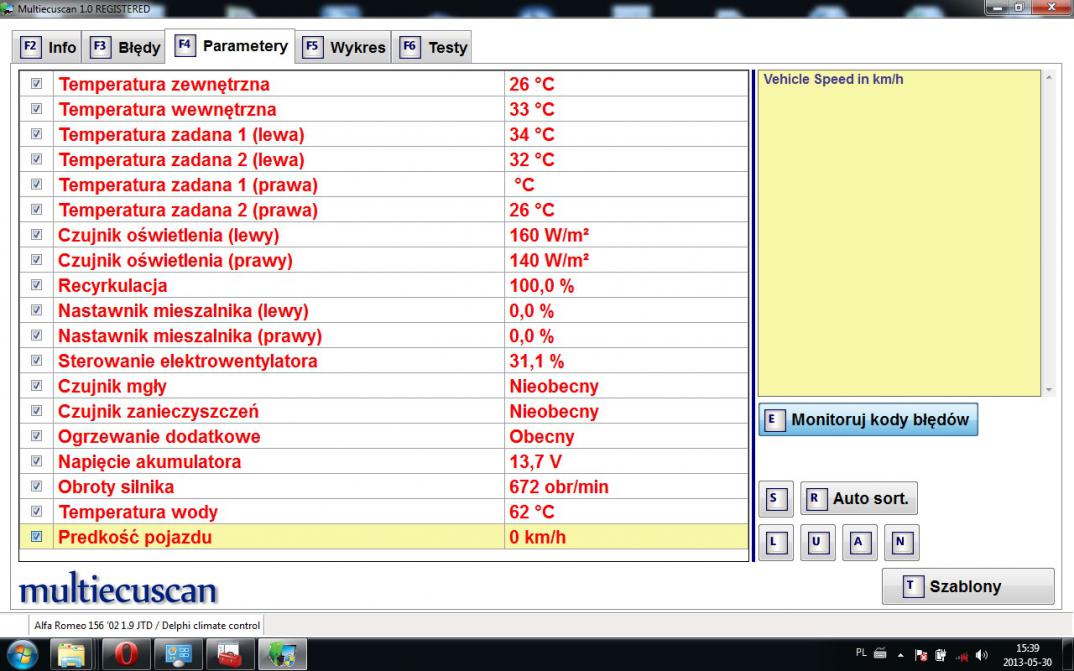Click '0 km/h' speed value
This screenshot has width=1074, height=671.
point(538,537)
